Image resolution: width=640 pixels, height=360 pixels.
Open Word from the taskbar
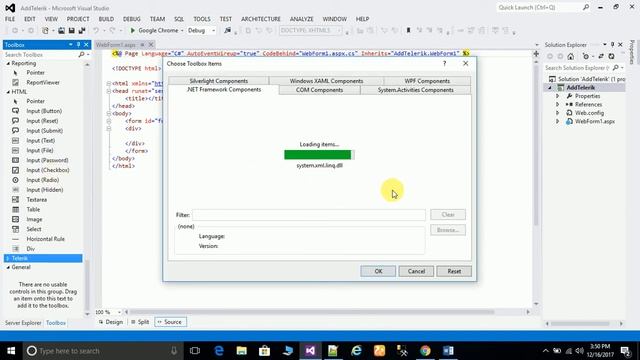click(448, 351)
